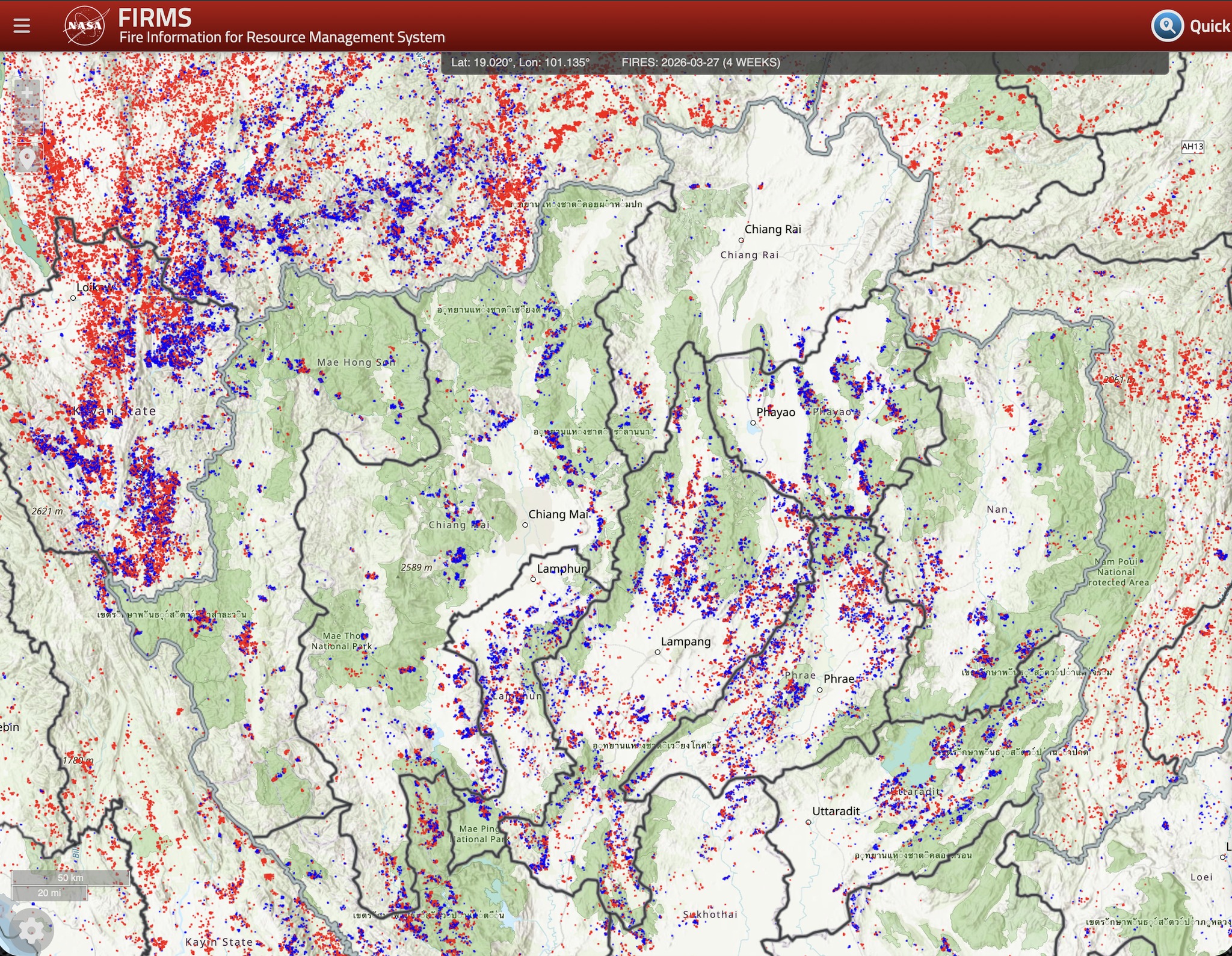Screen dimensions: 1232x956
Task: Click the Quick search magnifier icon
Action: click(1167, 25)
